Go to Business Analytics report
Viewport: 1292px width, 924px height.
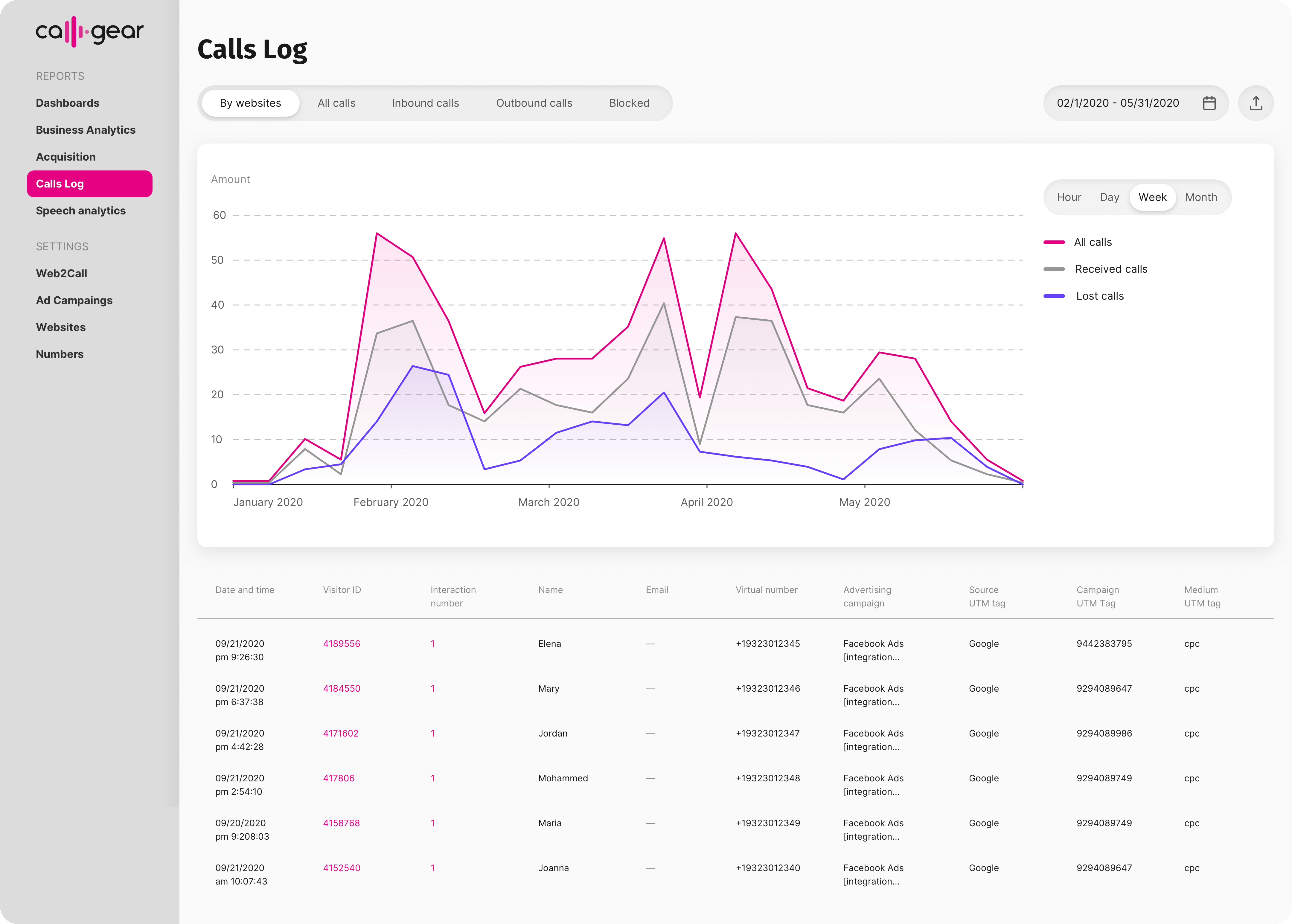click(x=85, y=130)
